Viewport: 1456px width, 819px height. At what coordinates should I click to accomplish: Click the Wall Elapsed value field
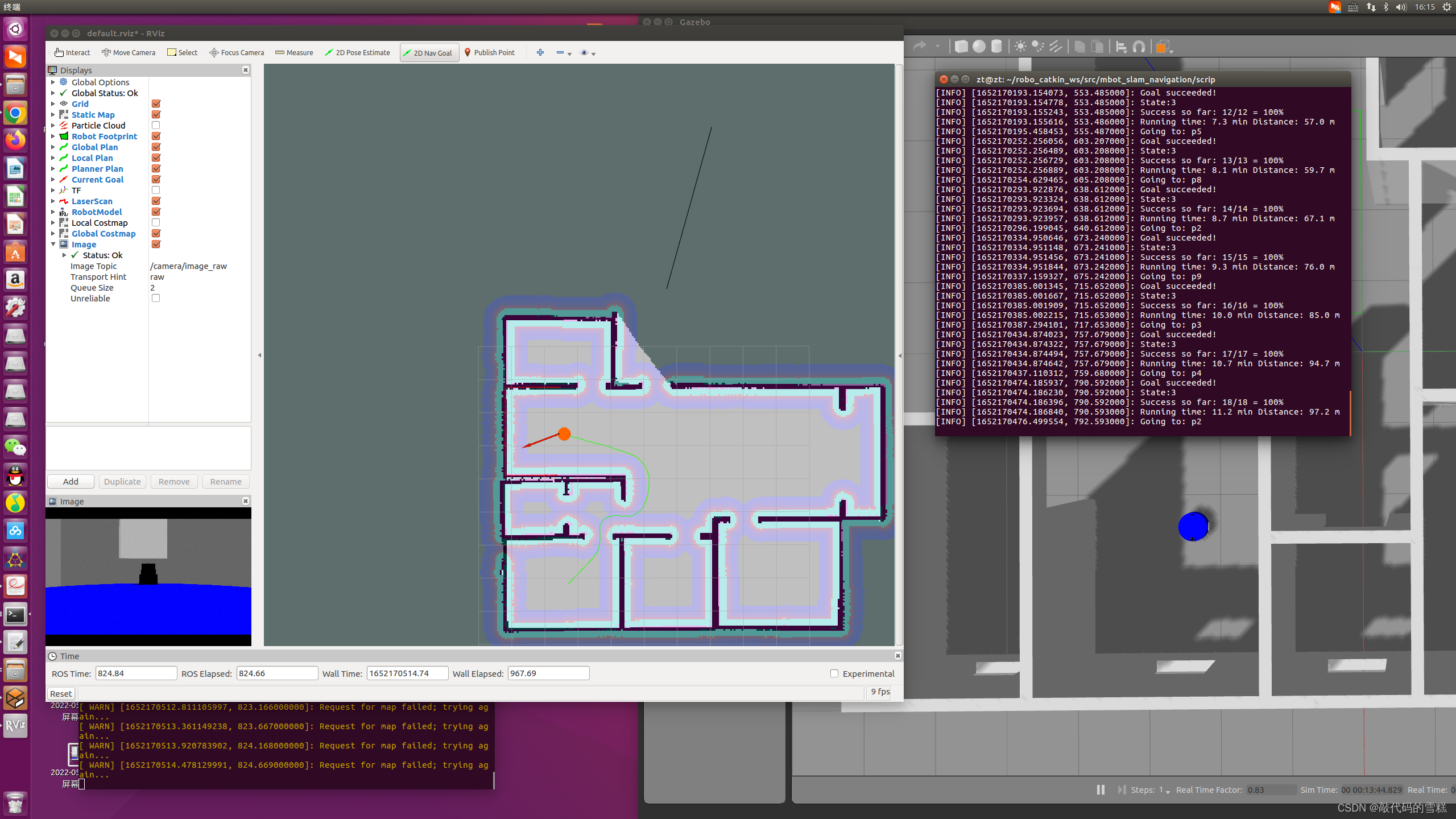(548, 673)
